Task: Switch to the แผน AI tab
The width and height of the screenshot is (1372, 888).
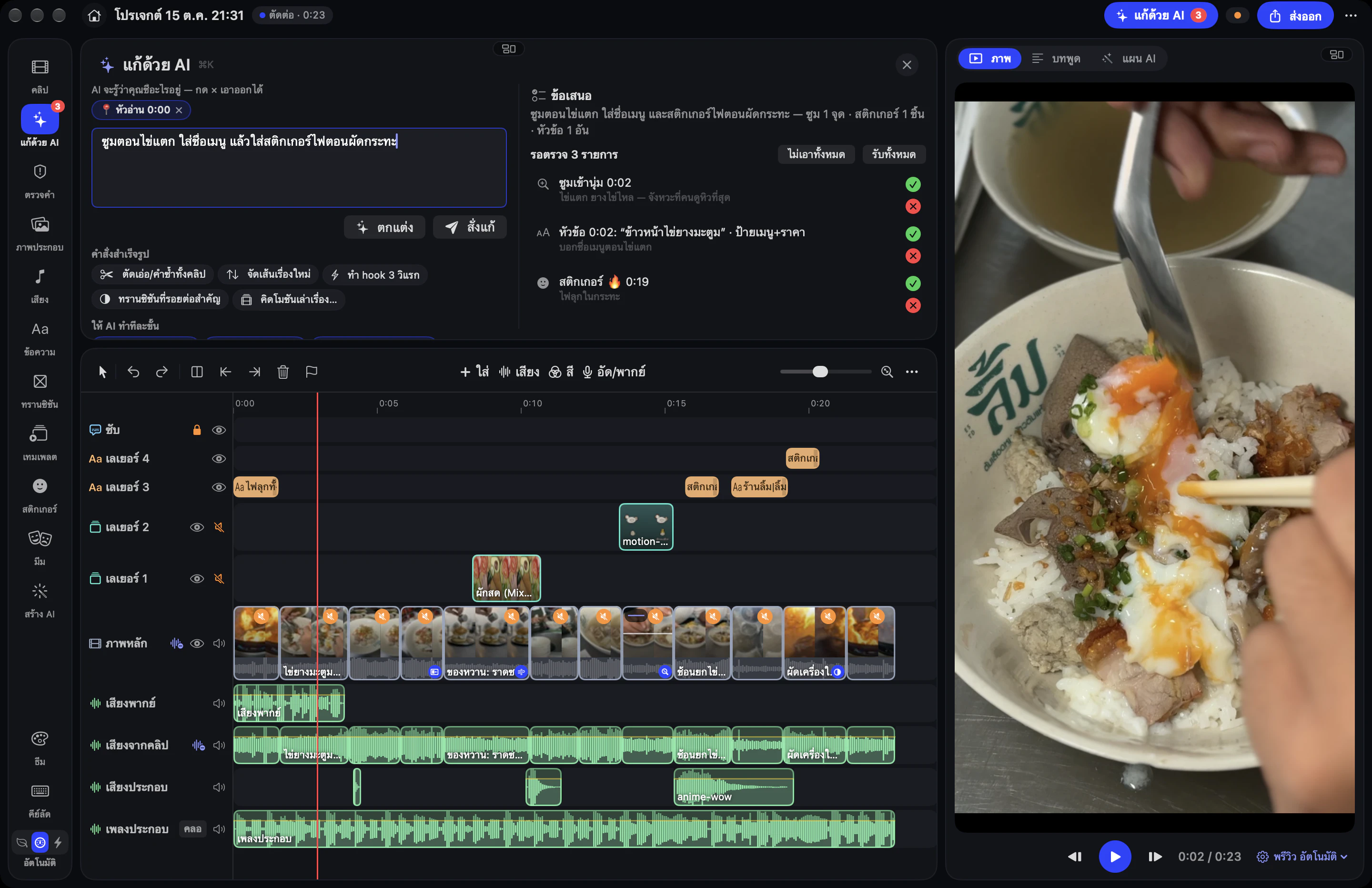Action: (1130, 58)
